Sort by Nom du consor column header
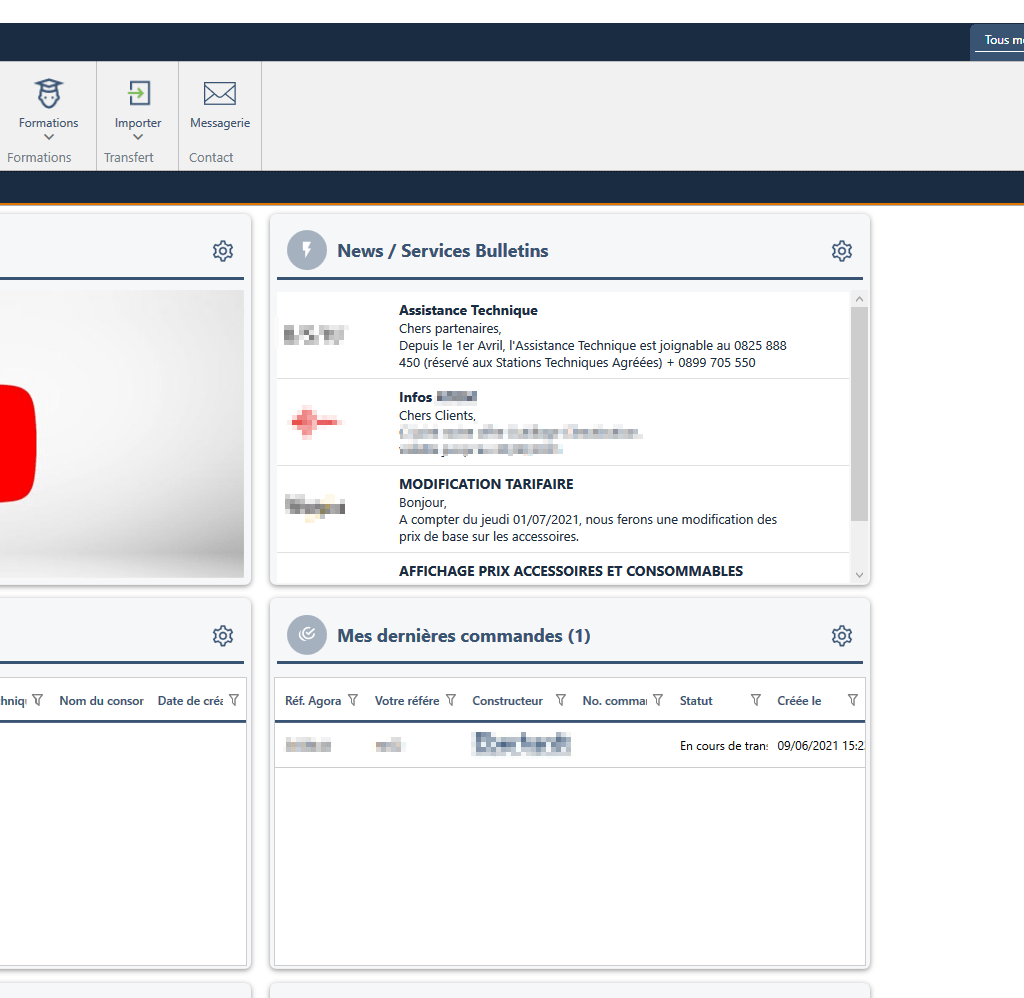This screenshot has width=1024, height=998. click(101, 701)
